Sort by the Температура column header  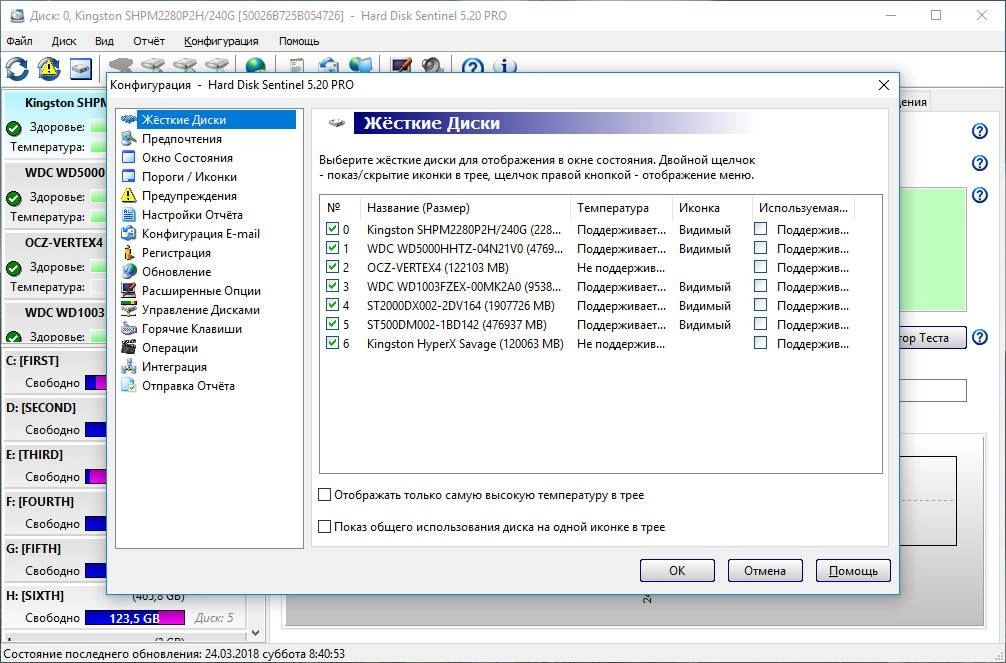click(621, 208)
